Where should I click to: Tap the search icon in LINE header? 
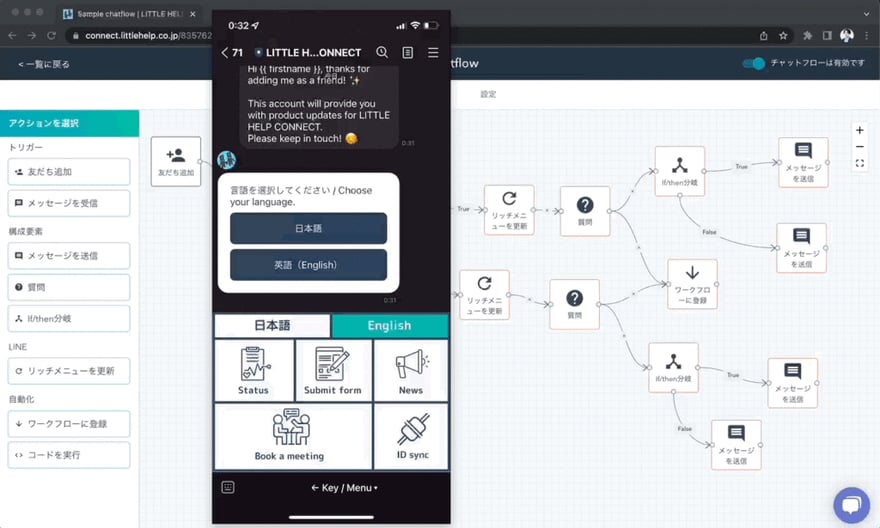coord(382,52)
